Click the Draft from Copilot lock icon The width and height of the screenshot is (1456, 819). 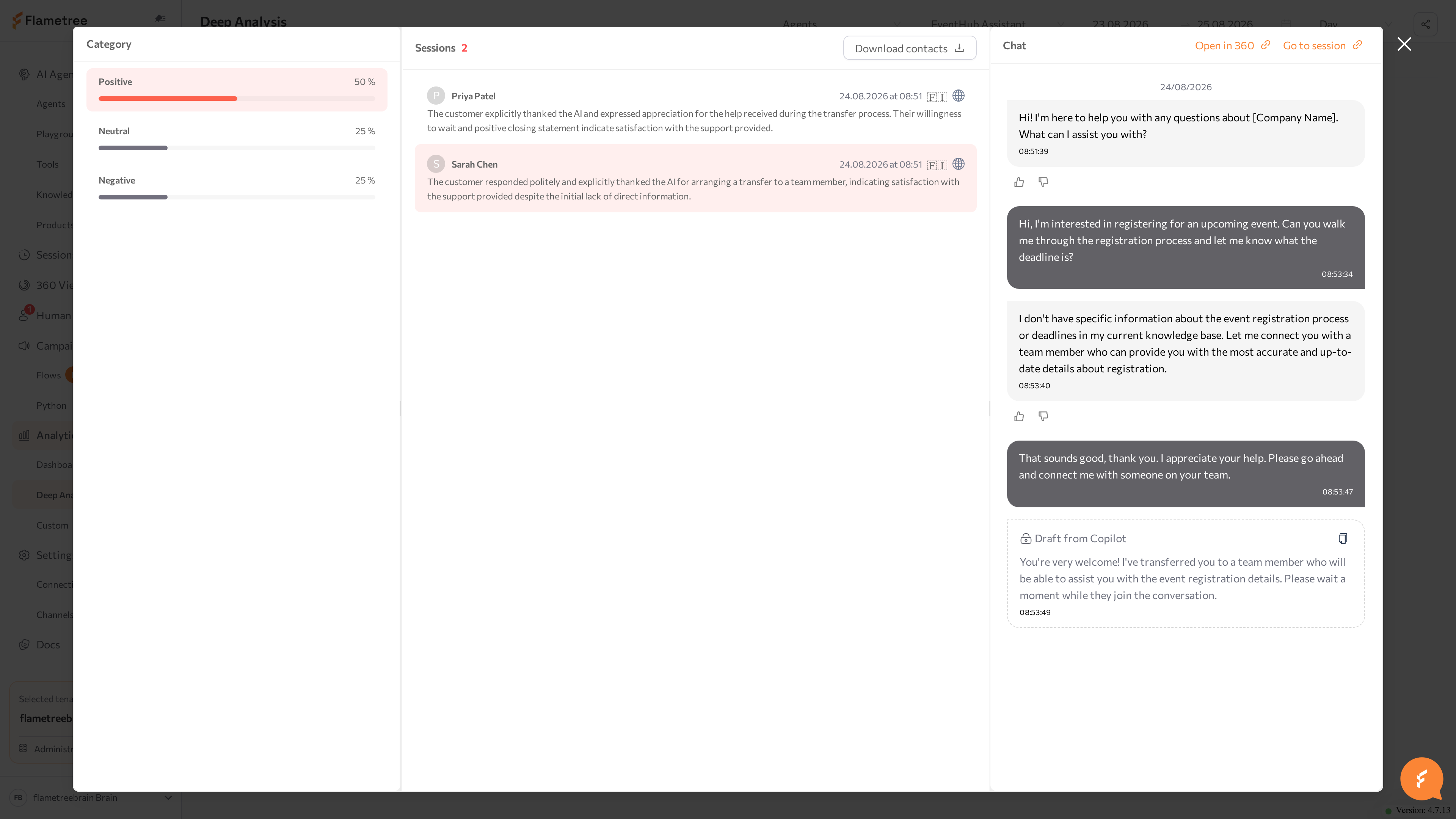tap(1025, 539)
